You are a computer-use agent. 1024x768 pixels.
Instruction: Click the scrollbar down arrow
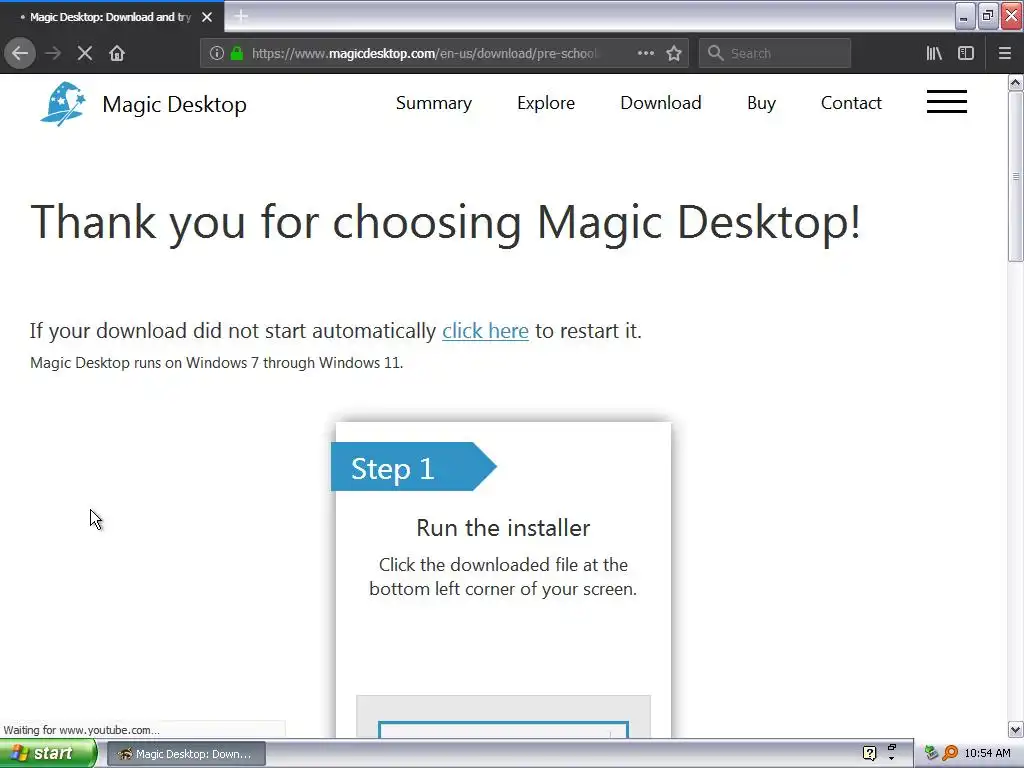[1015, 729]
